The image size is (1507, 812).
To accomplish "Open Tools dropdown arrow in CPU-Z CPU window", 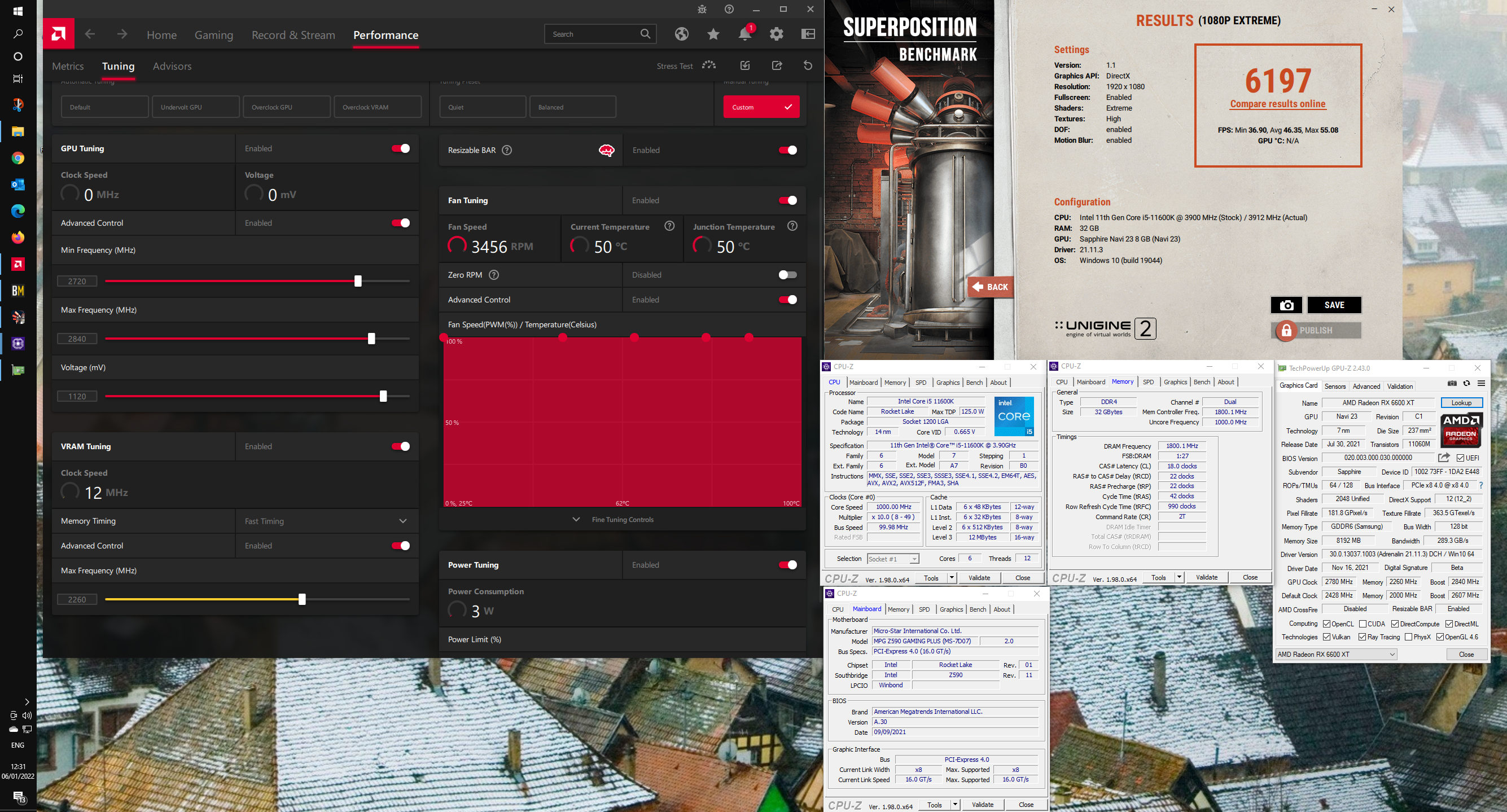I will click(x=952, y=578).
